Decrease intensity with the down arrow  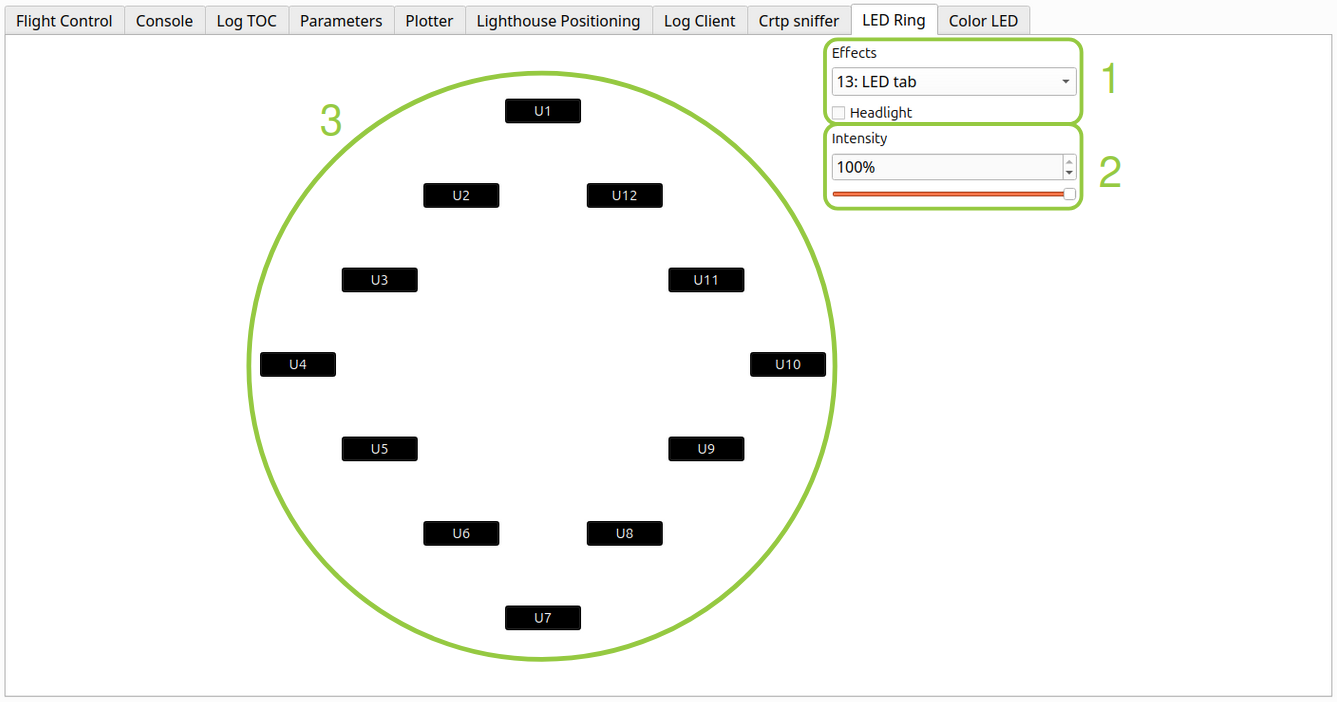1069,173
